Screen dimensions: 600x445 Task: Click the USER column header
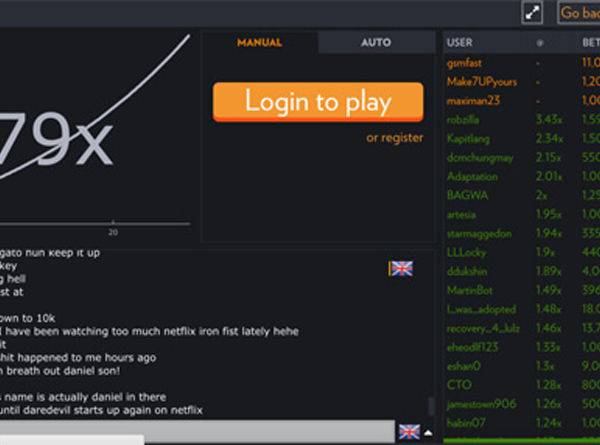coord(460,43)
